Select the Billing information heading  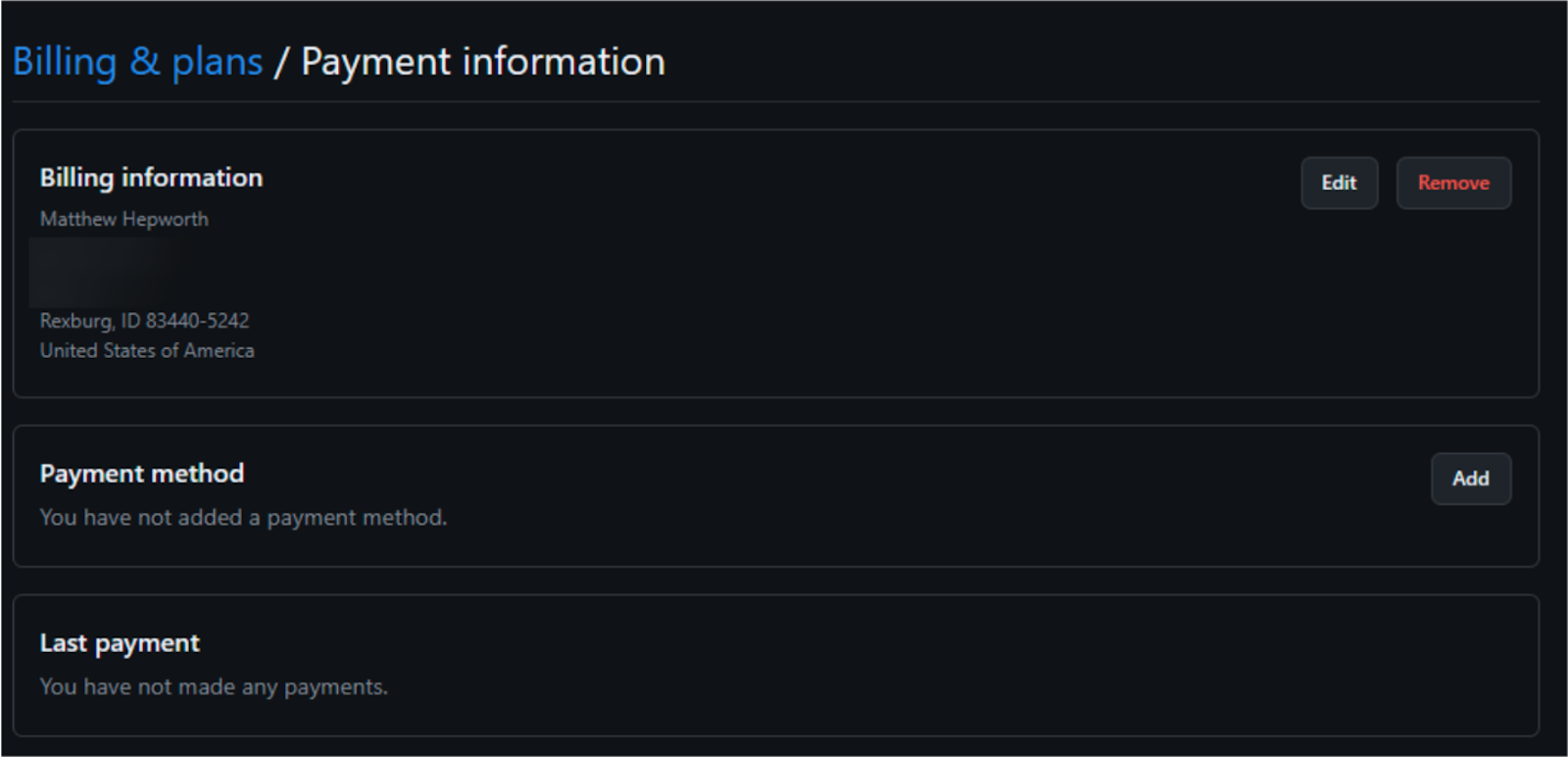click(151, 177)
